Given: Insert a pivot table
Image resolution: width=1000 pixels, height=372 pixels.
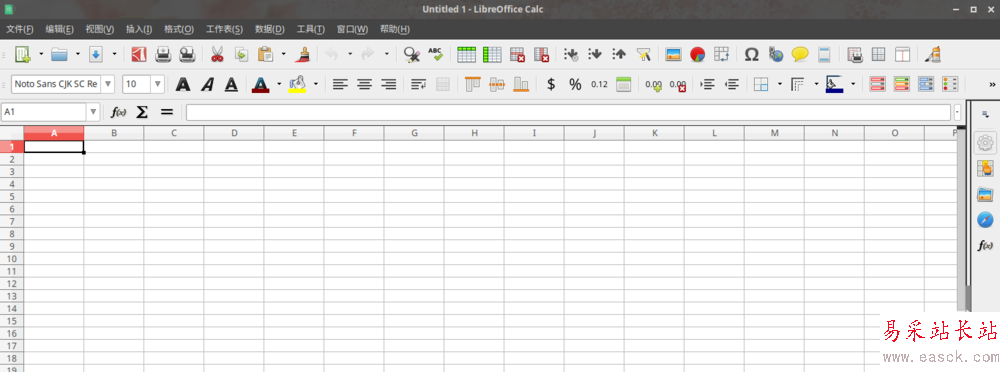Looking at the screenshot, I should (x=721, y=55).
